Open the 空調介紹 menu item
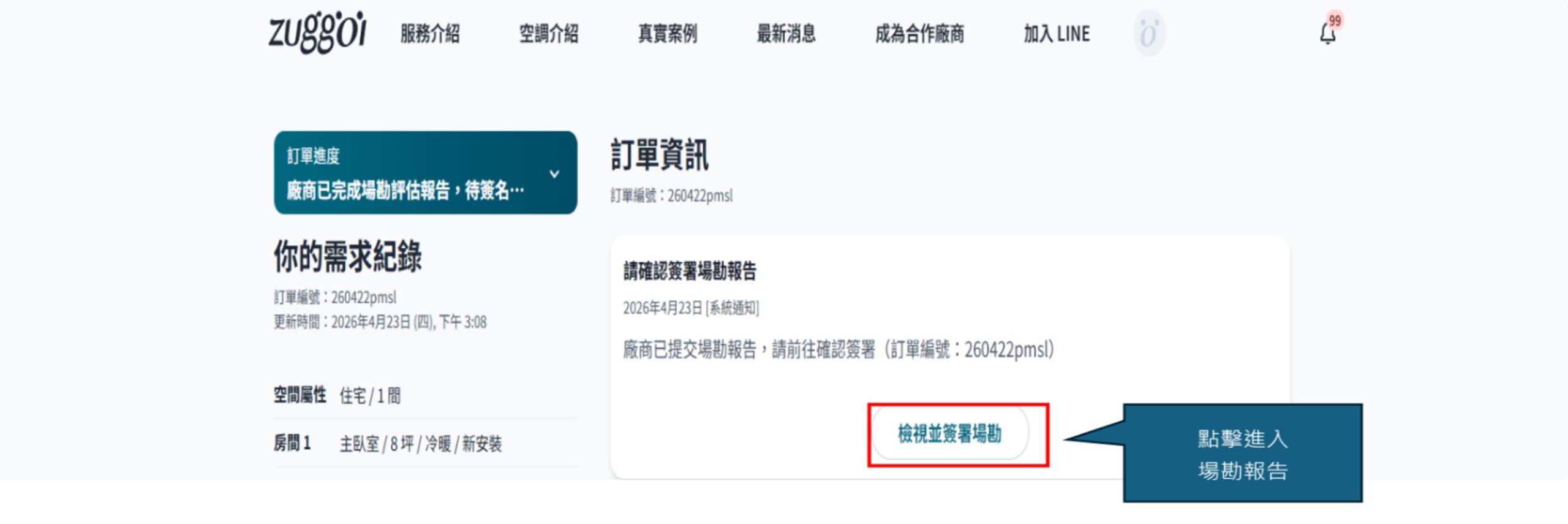This screenshot has width=1568, height=524. coord(549,34)
